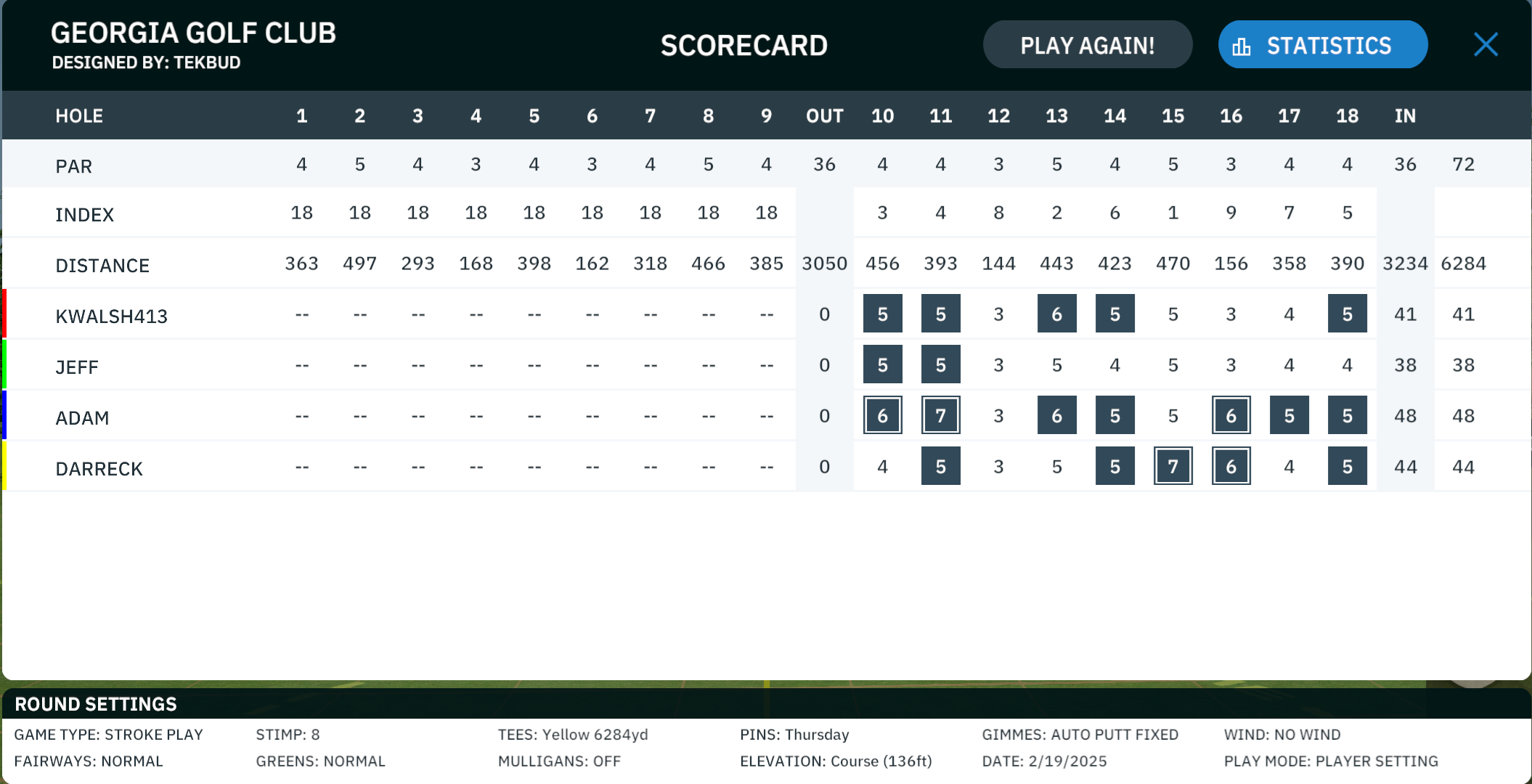Viewport: 1532px width, 784px height.
Task: Select Adam's double-bogey 7 on hole 11
Action: 941,415
